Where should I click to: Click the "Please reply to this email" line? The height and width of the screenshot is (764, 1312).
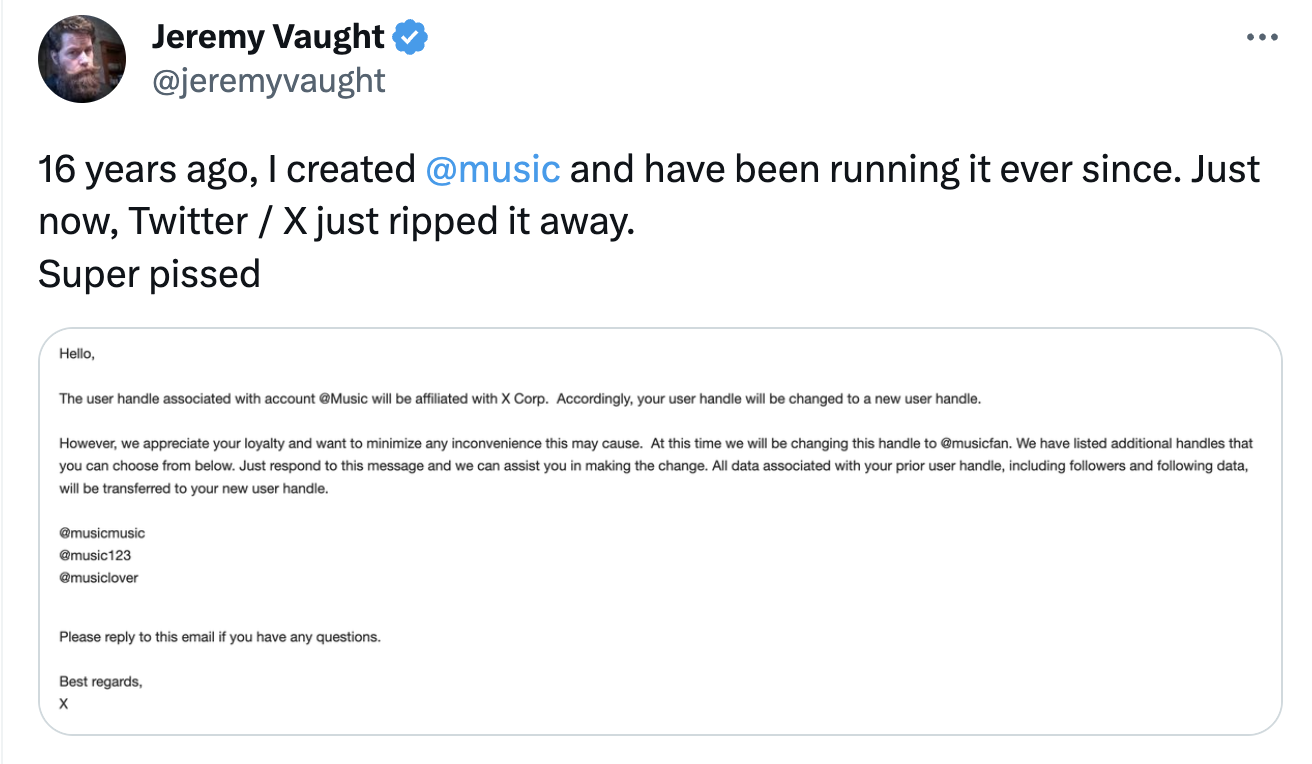pos(220,636)
